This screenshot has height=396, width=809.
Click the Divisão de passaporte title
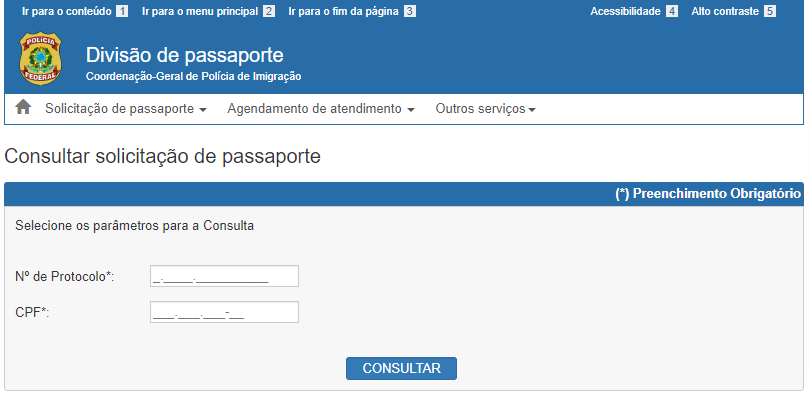click(185, 55)
